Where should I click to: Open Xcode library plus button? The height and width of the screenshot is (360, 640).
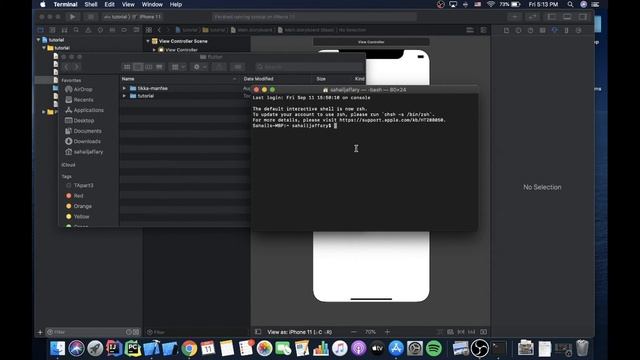point(515,17)
